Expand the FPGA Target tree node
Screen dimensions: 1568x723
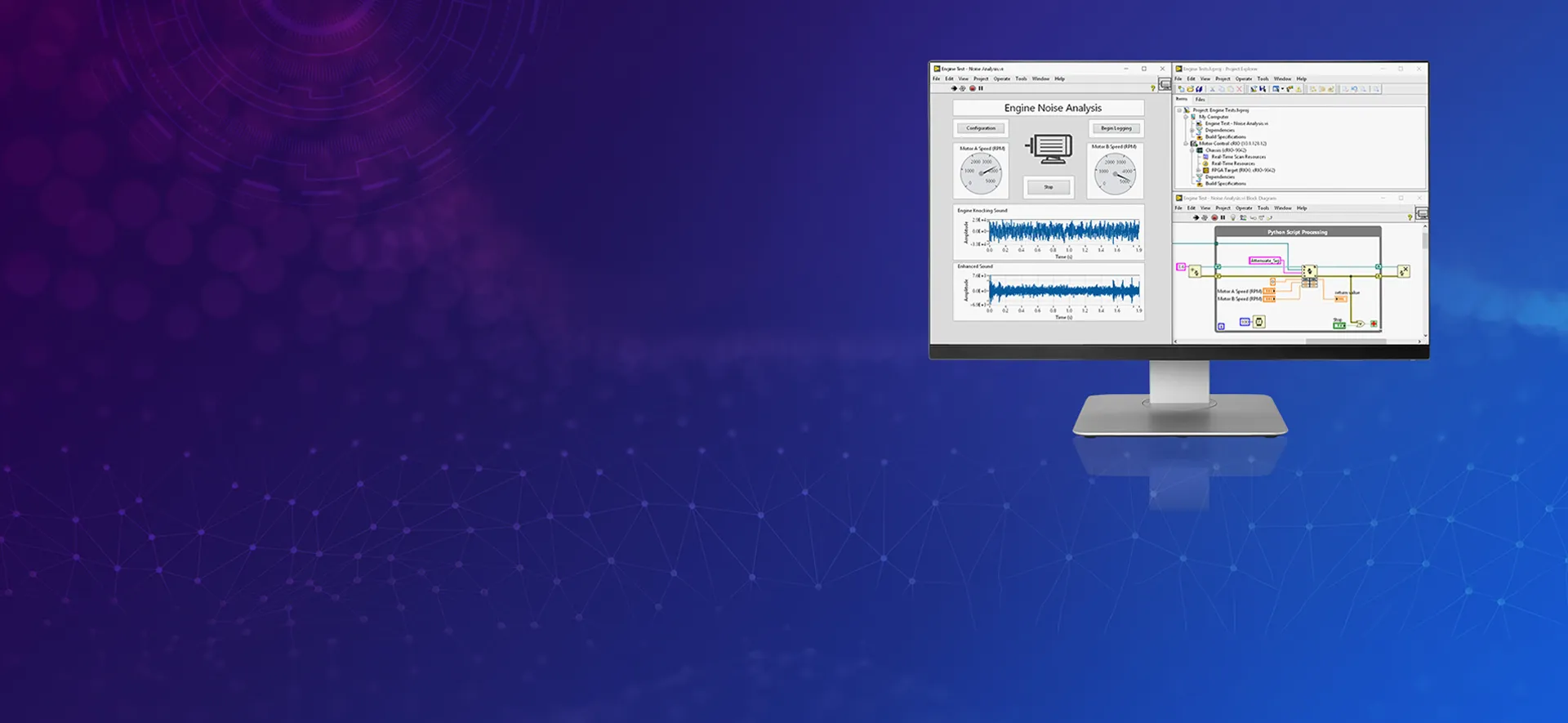1199,170
